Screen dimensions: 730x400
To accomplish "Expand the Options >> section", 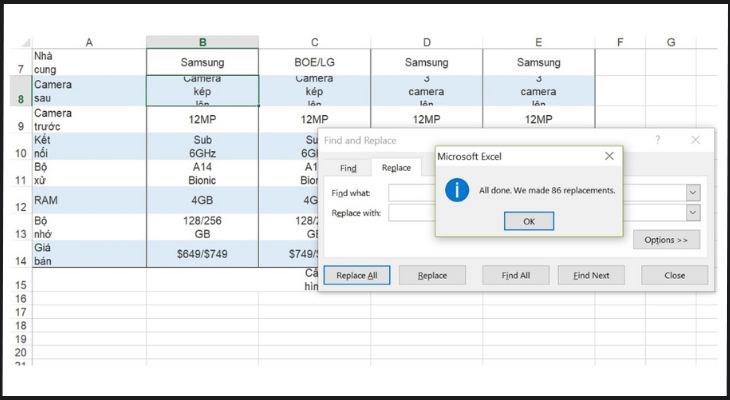I will click(x=666, y=240).
